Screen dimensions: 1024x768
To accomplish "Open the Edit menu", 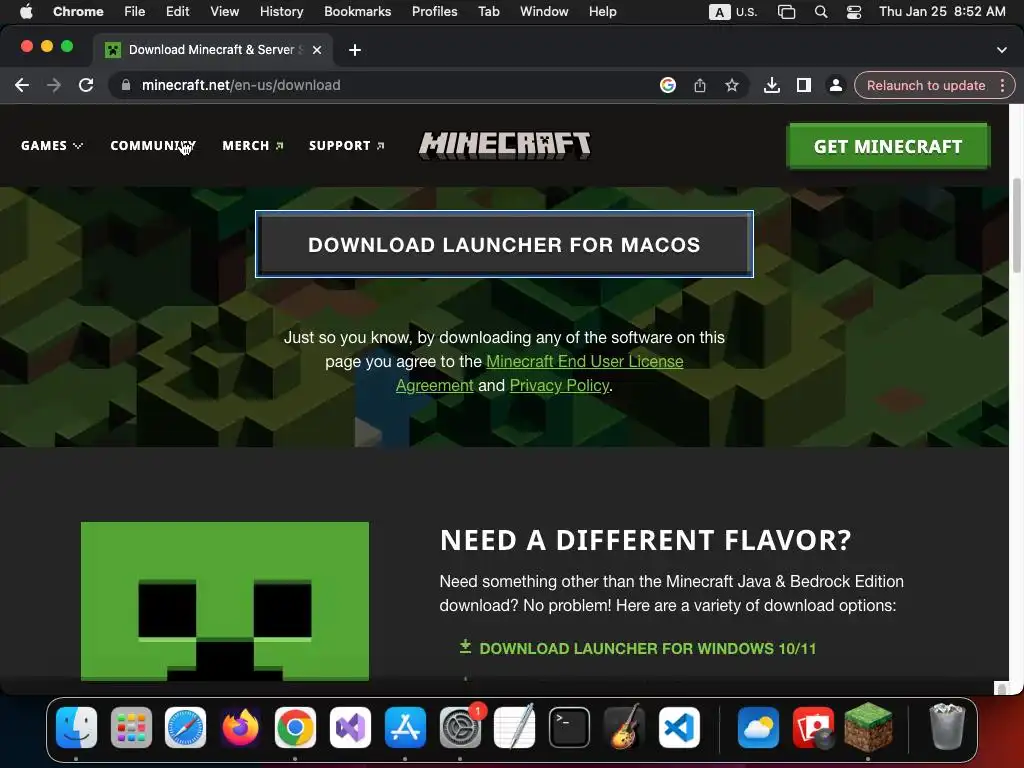I will tap(177, 12).
